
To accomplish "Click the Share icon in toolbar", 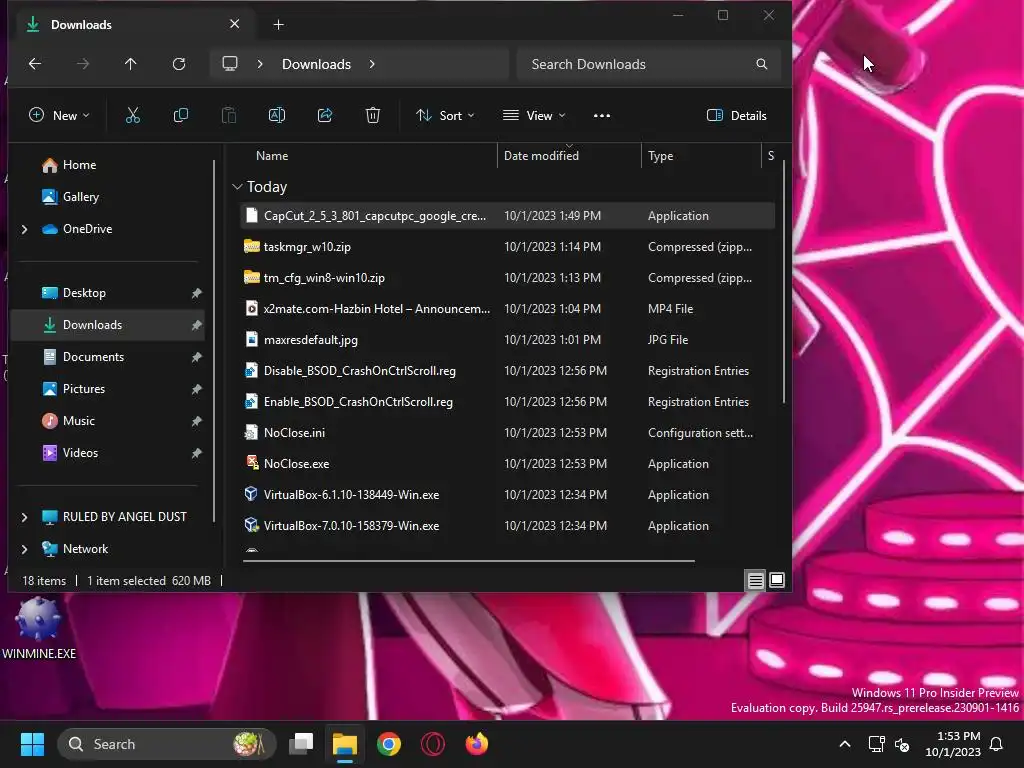I will (x=325, y=116).
